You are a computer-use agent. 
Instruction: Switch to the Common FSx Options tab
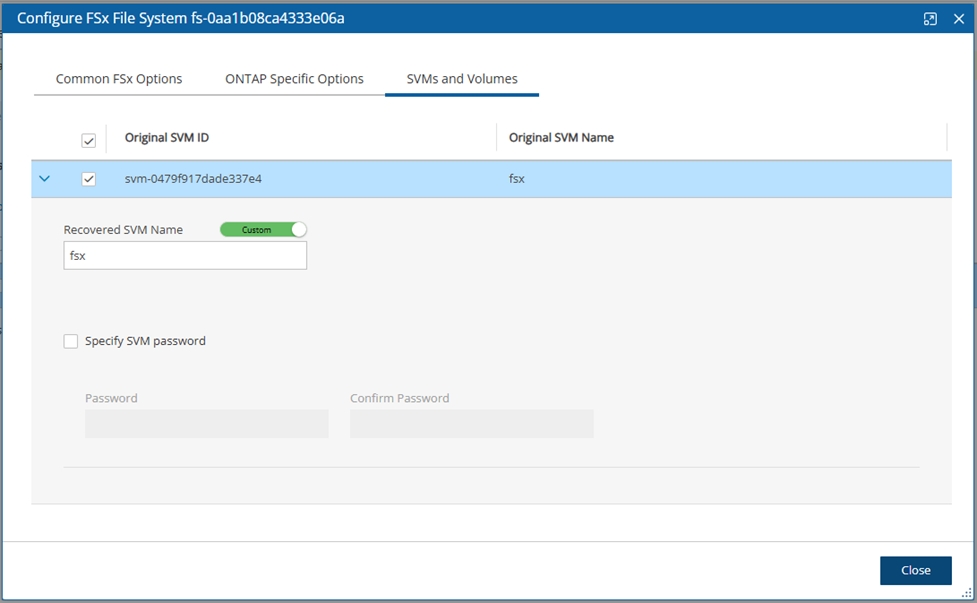click(119, 79)
